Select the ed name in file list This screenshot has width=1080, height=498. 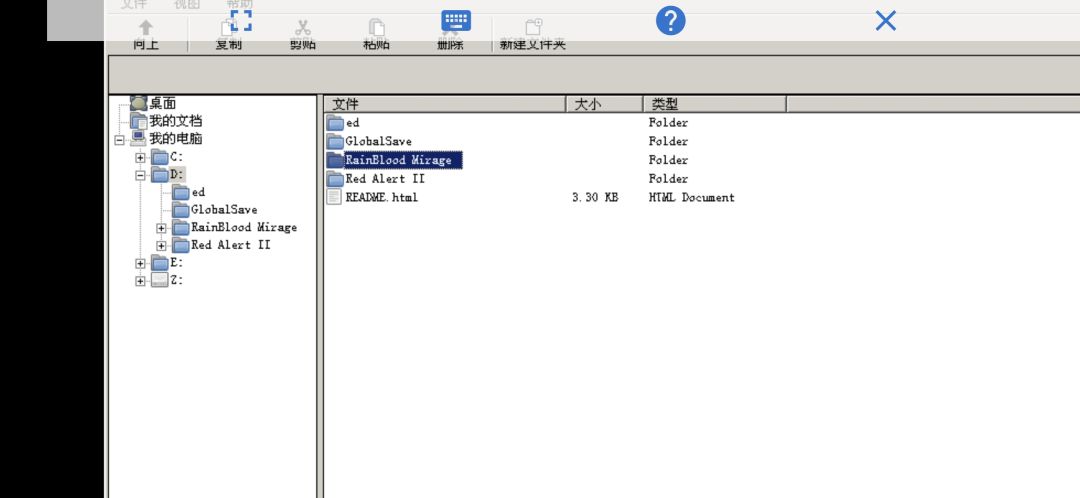(x=352, y=123)
